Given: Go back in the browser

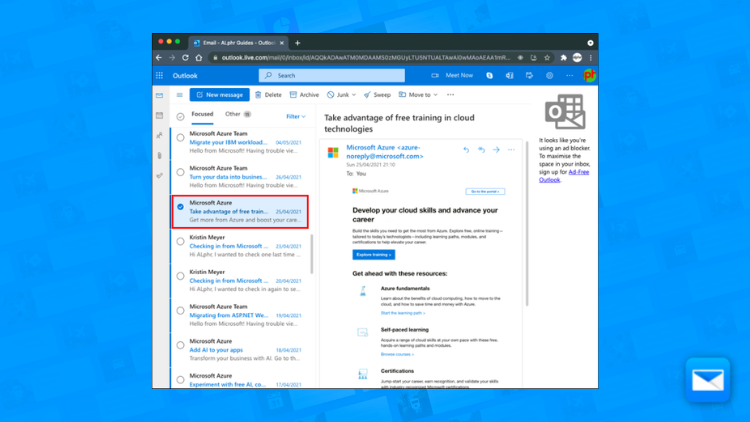Looking at the screenshot, I should click(x=159, y=57).
